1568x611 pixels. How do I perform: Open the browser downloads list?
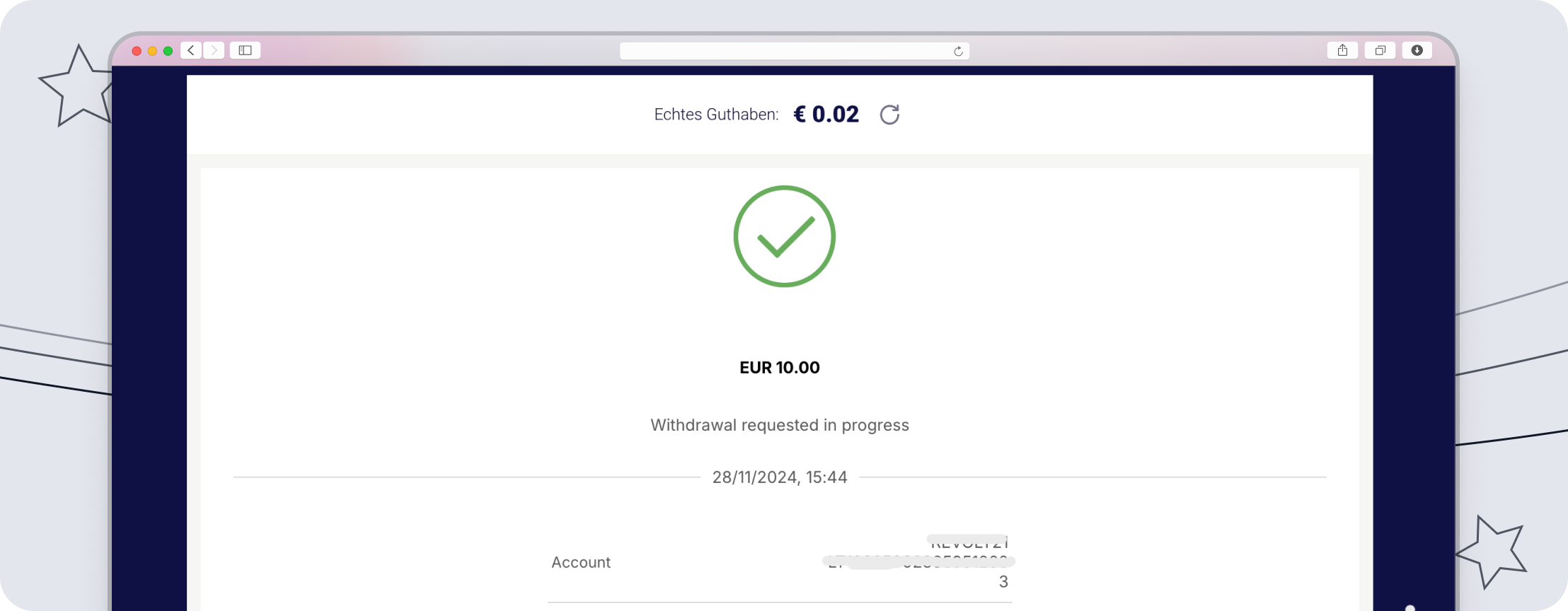point(1417,50)
